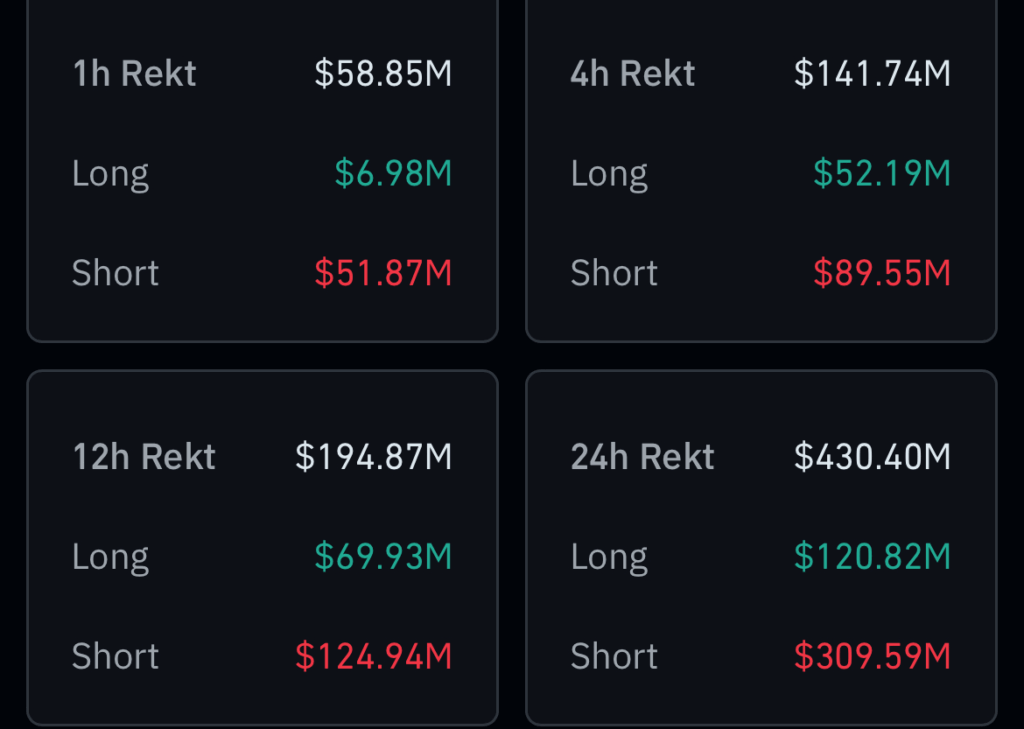Screen dimensions: 1024x729
Task: Select the 12h Rekt total $194.87M
Action: pos(373,457)
